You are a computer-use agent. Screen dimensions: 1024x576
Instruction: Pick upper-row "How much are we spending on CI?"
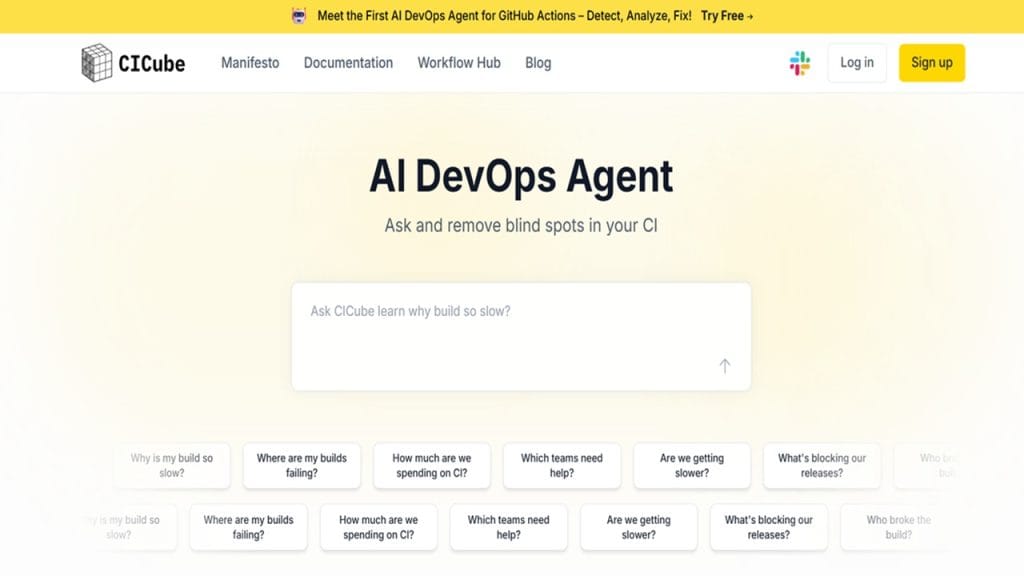[432, 466]
